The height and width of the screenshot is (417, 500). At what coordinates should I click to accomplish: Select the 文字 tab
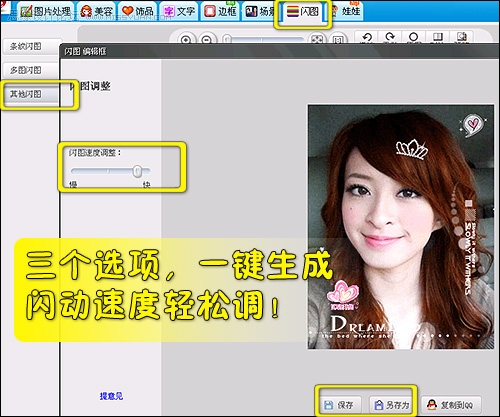pyautogui.click(x=179, y=12)
